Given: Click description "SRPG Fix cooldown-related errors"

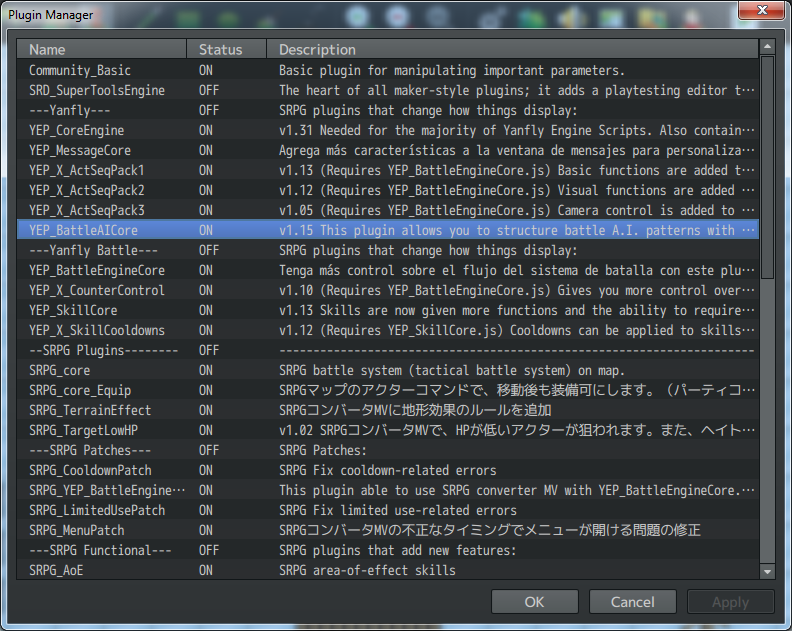Looking at the screenshot, I should 387,470.
